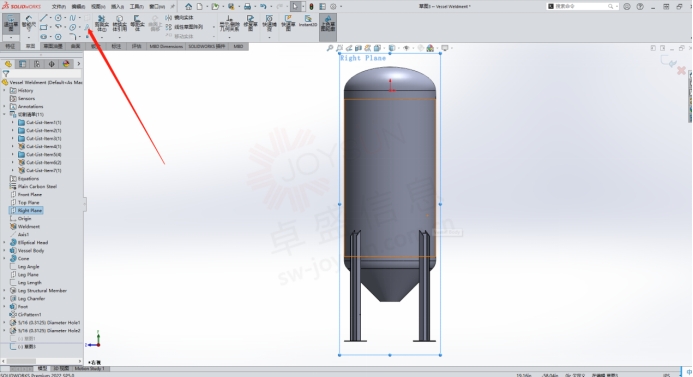The width and height of the screenshot is (693, 377).
Task: Click the Convert Entities tool
Action: pos(119,23)
